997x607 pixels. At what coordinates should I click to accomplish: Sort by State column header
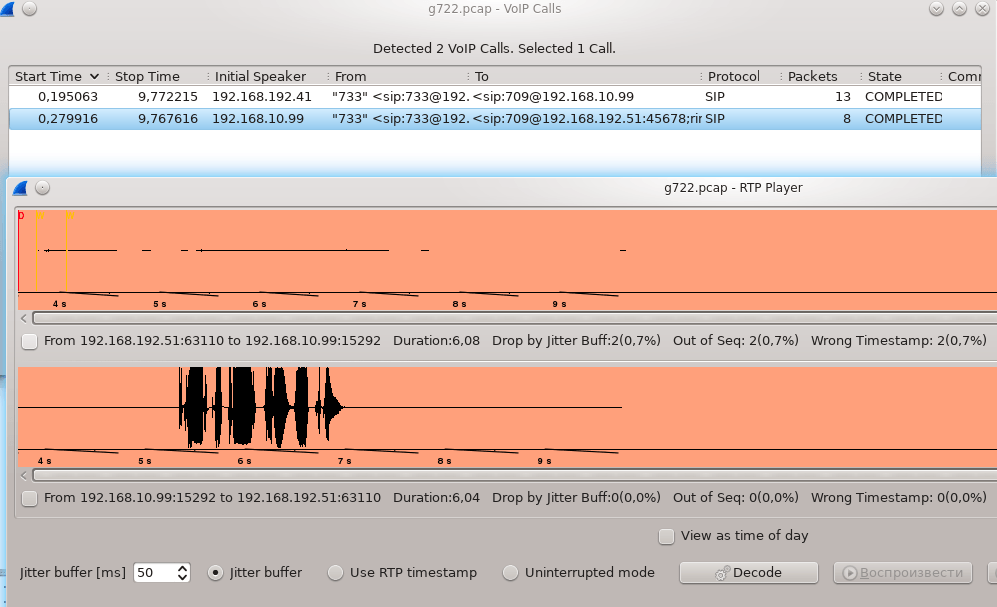click(x=900, y=76)
